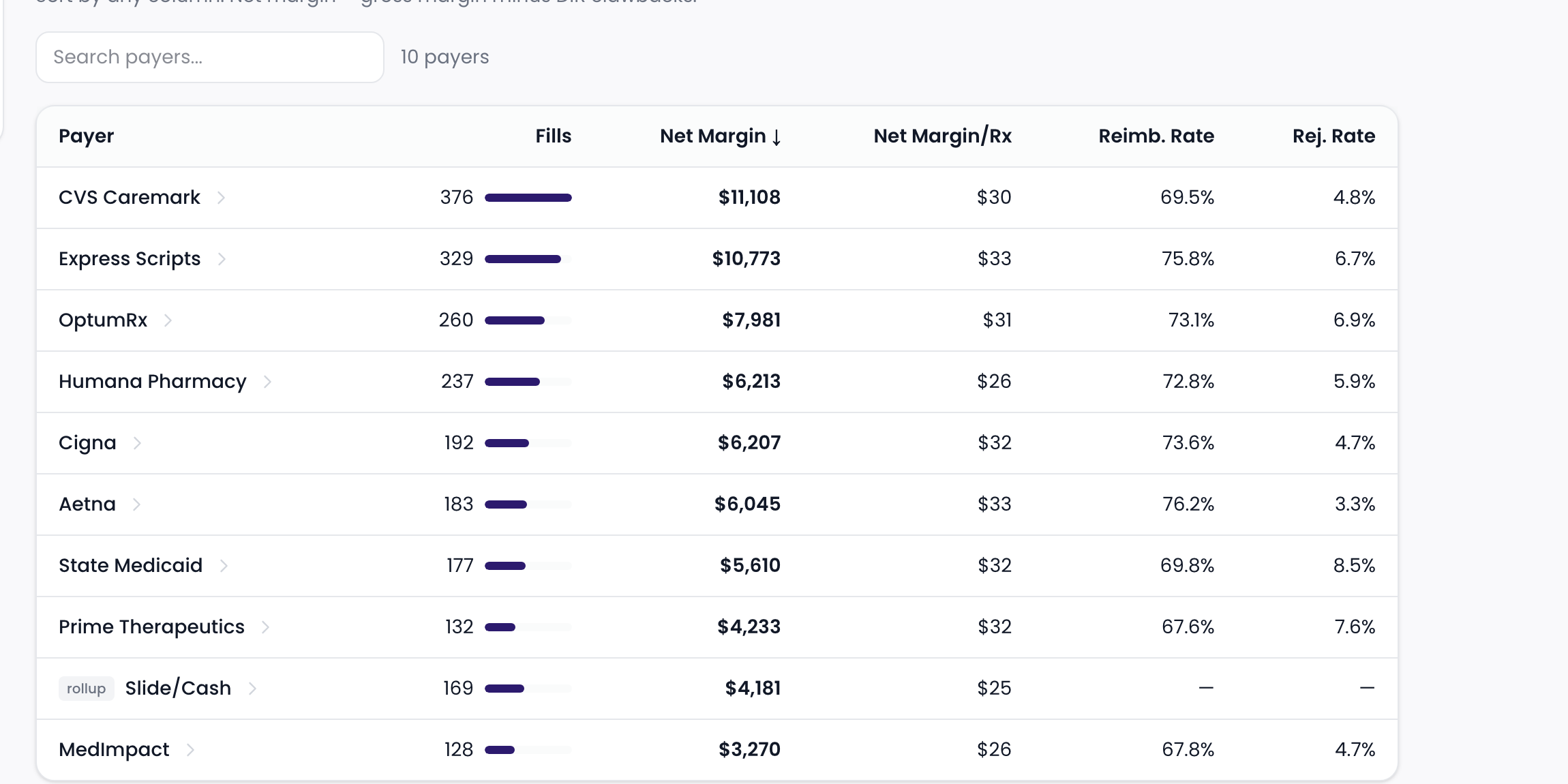Open Humana Pharmacy payer name
The width and height of the screenshot is (1568, 784).
click(x=153, y=382)
